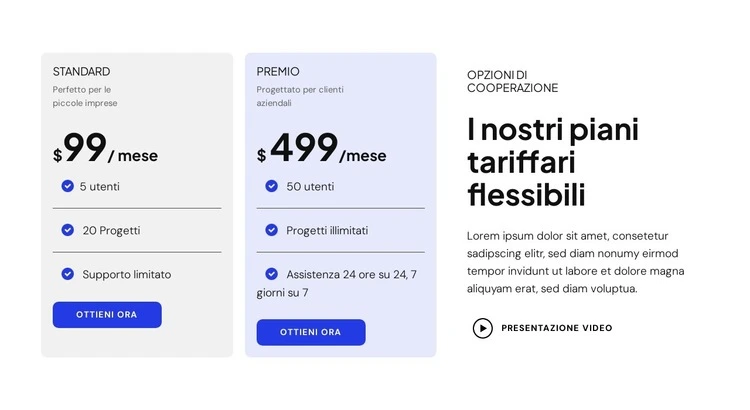The width and height of the screenshot is (750, 410).
Task: Click the Lorem ipsum description paragraph
Action: (x=575, y=262)
